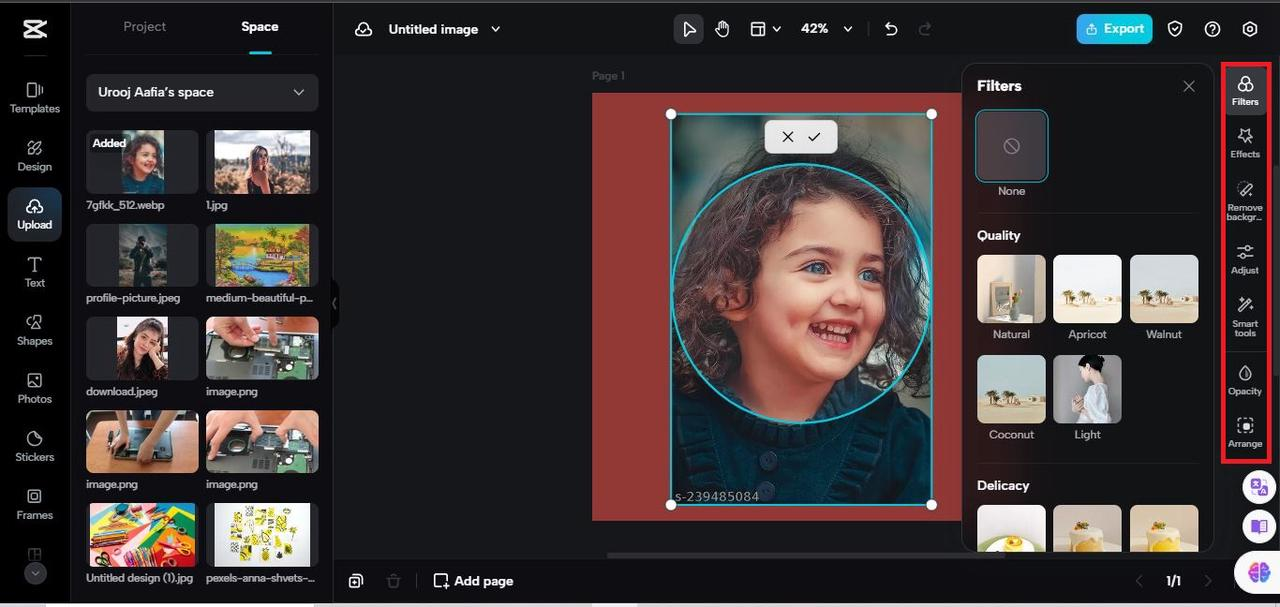Duplicate the page using the bottom icon
The width and height of the screenshot is (1280, 607).
[356, 581]
